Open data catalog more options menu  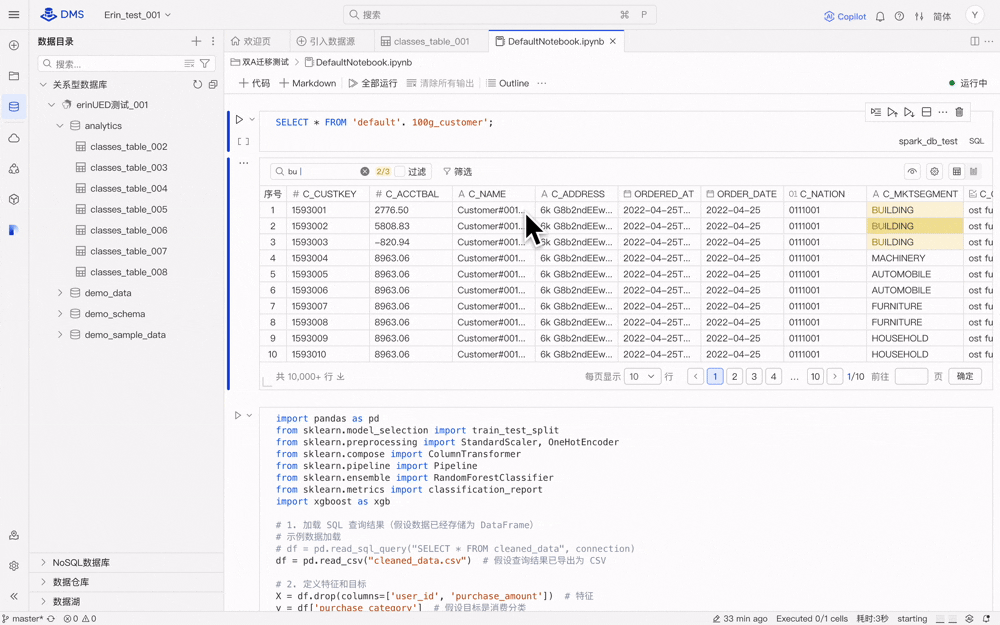pyautogui.click(x=213, y=41)
